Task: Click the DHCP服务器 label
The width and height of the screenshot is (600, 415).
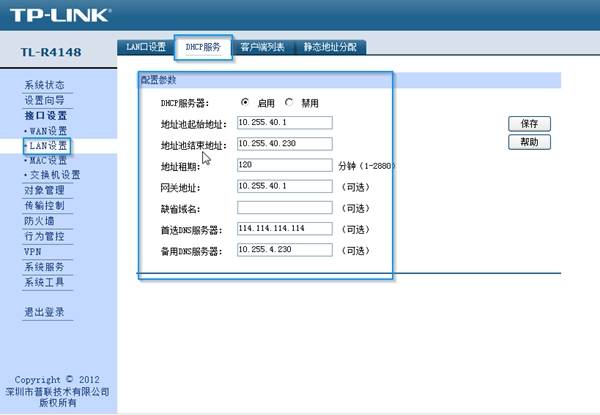Action: (x=185, y=103)
